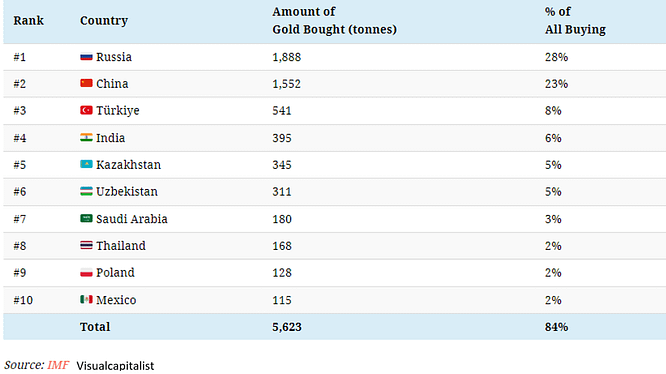666x374 pixels.
Task: Click the Rank column header
Action: point(28,20)
